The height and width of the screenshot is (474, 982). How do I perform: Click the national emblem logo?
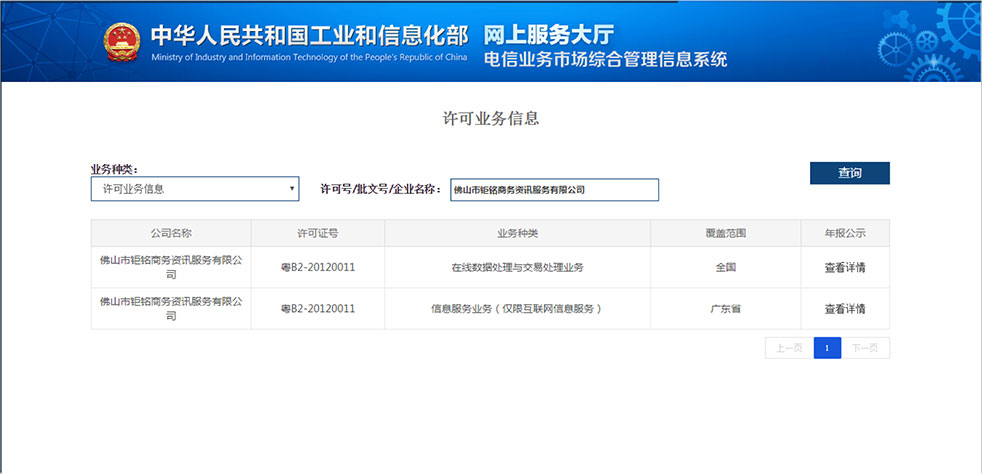coord(122,43)
